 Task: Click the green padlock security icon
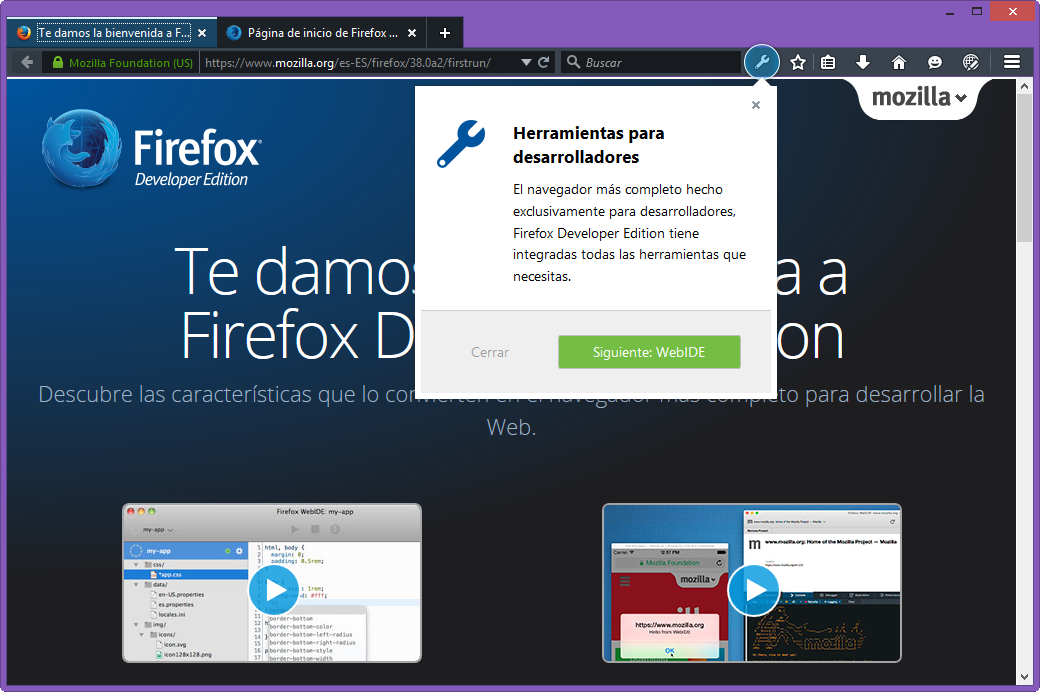(x=58, y=62)
